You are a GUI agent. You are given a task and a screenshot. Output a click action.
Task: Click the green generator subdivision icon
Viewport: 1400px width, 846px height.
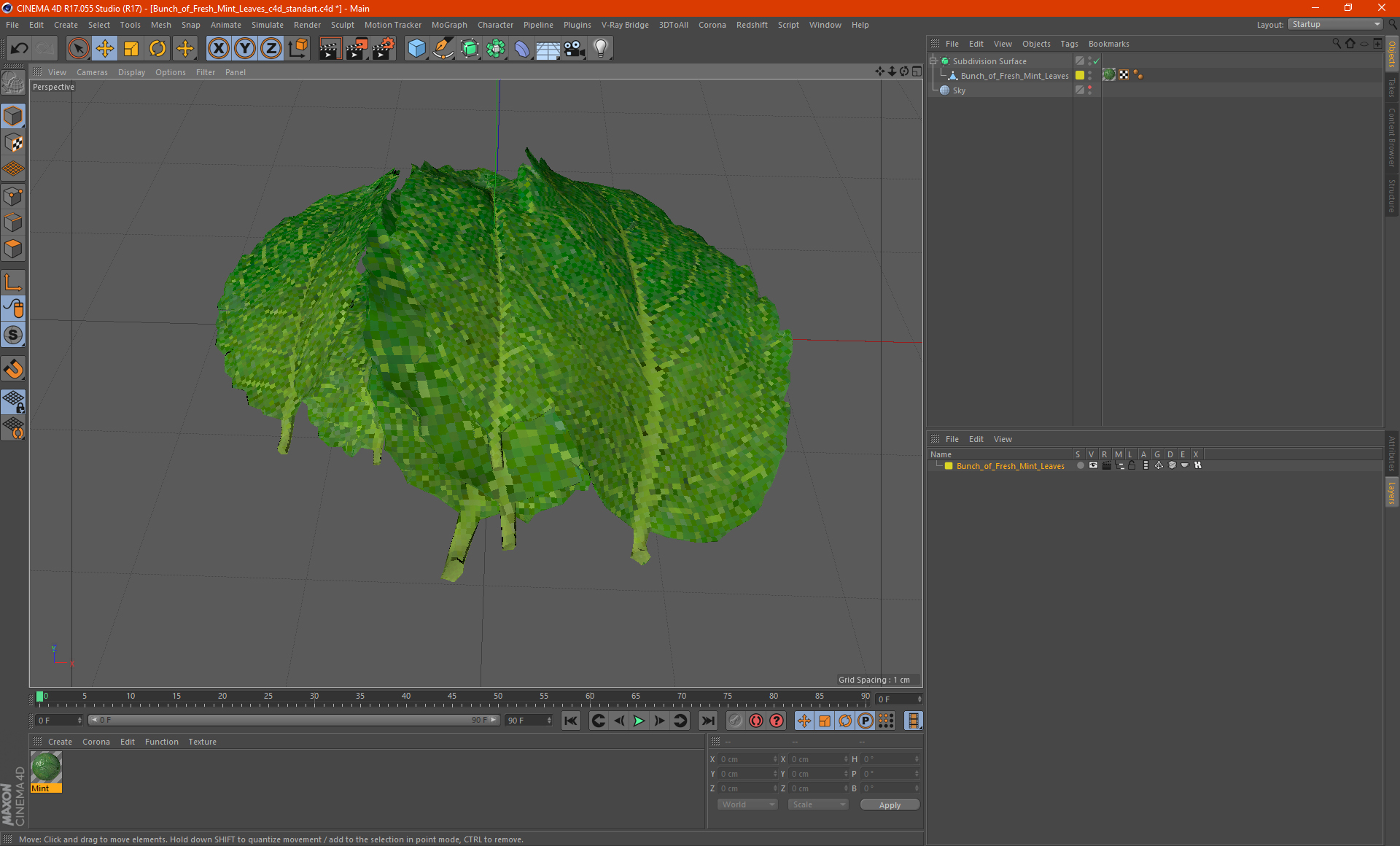[470, 49]
